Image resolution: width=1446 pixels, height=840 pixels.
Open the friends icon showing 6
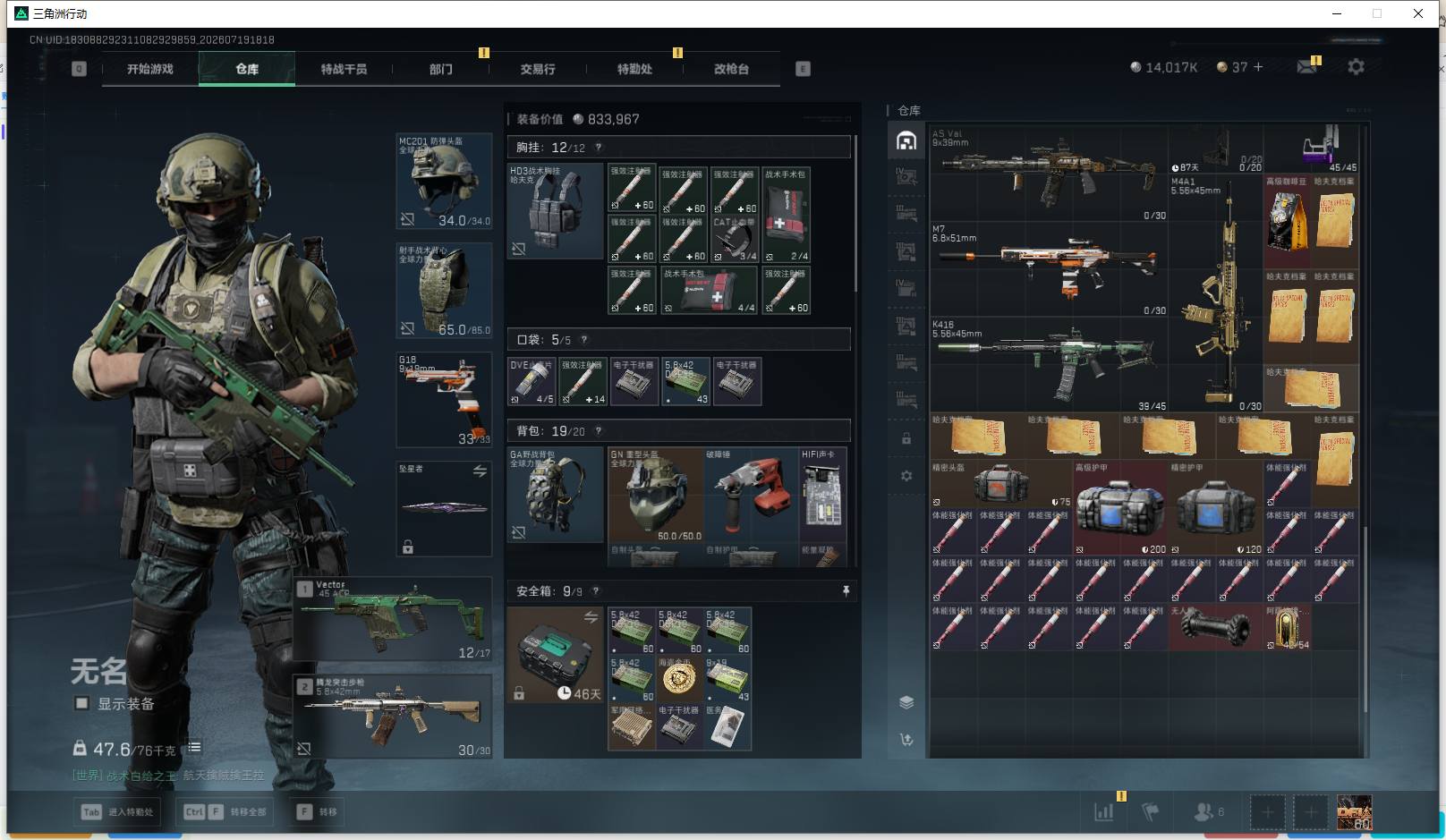(1208, 811)
